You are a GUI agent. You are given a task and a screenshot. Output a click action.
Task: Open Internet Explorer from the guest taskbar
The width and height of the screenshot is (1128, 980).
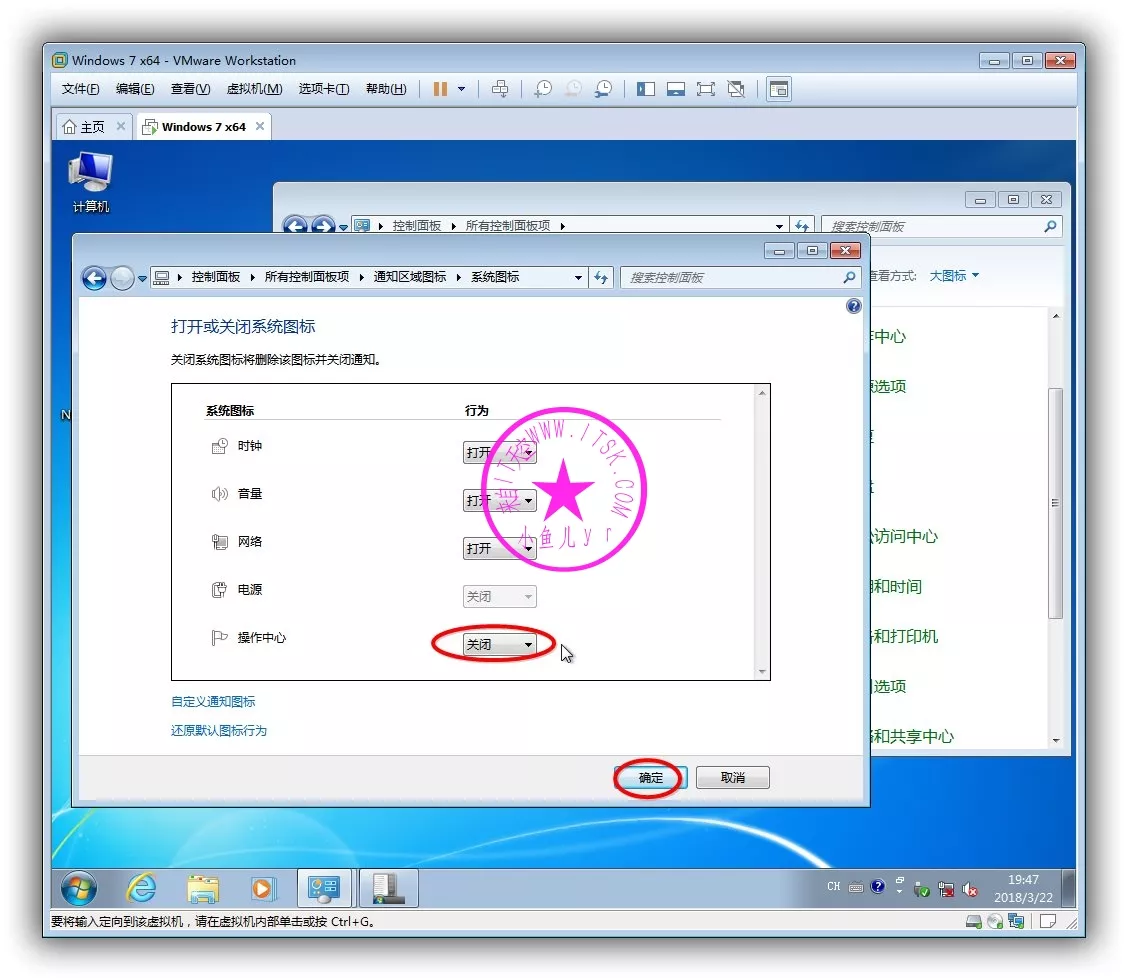coord(141,887)
